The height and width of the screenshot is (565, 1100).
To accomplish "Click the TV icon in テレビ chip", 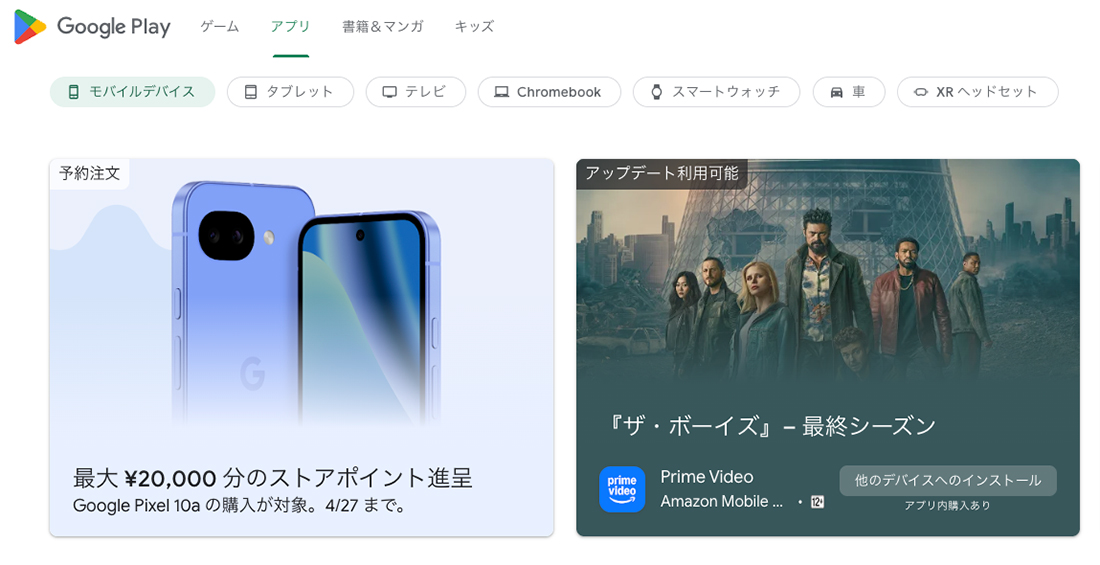I will 389,92.
